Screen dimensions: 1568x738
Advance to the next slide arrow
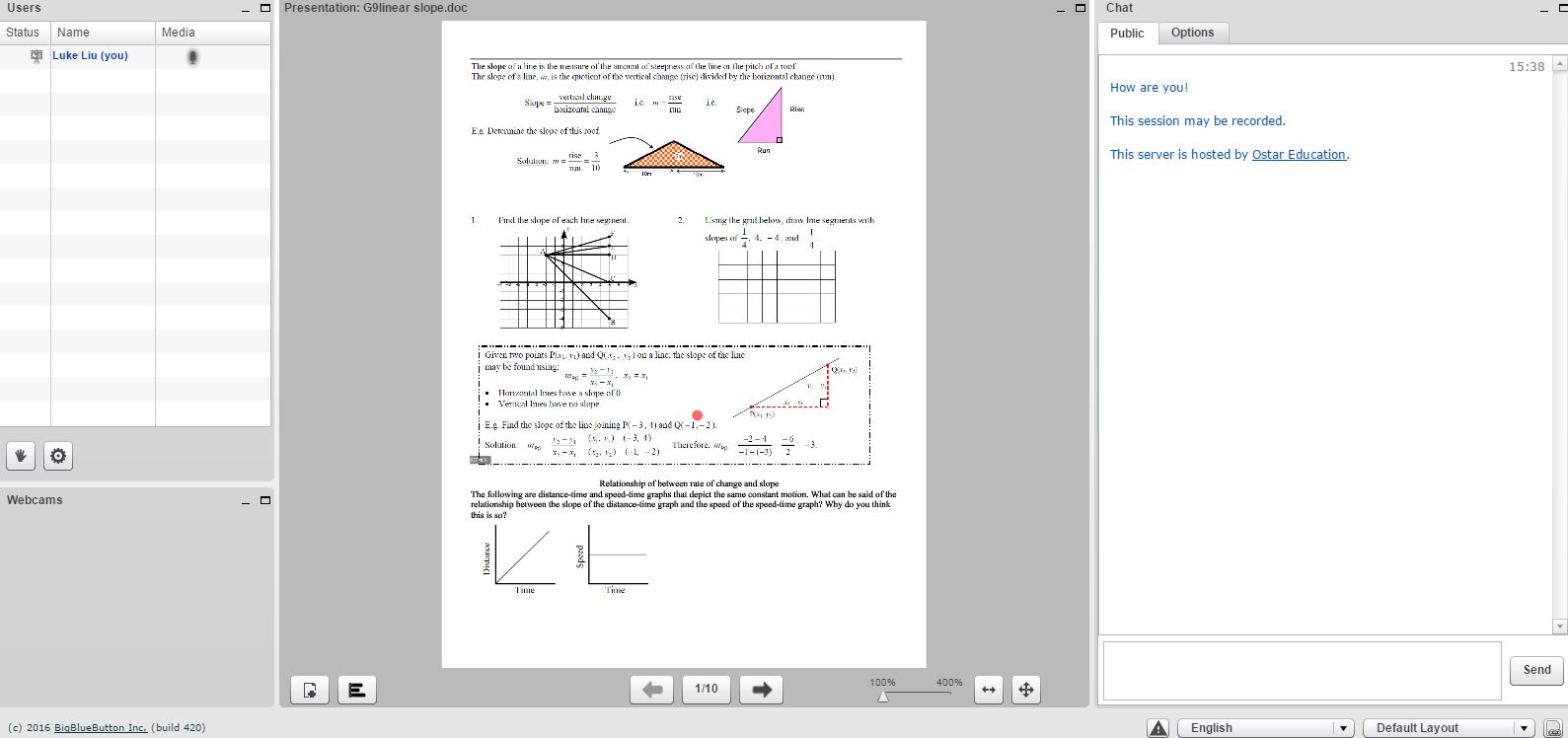click(761, 690)
